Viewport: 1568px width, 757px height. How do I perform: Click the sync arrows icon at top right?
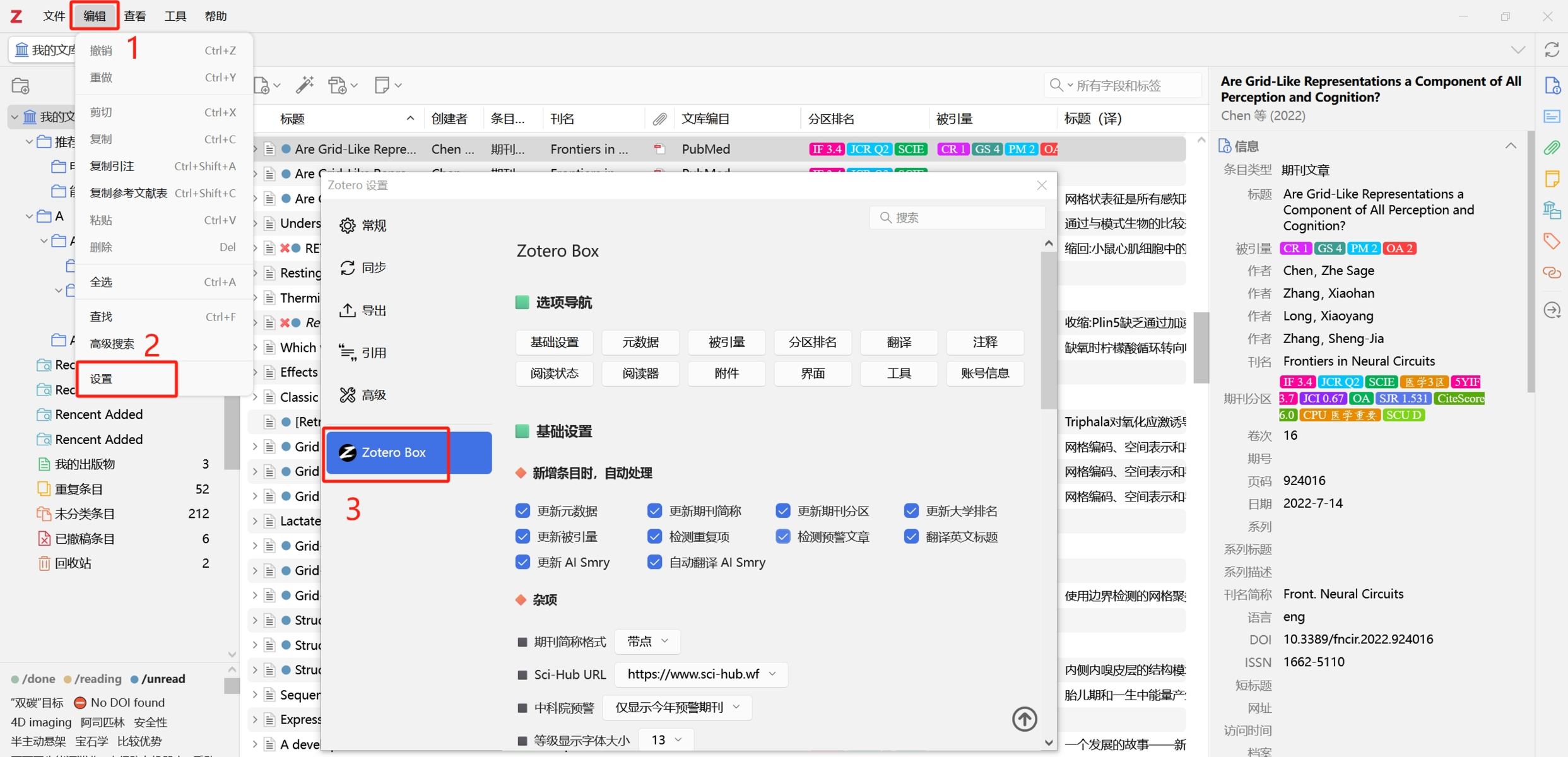(1552, 50)
